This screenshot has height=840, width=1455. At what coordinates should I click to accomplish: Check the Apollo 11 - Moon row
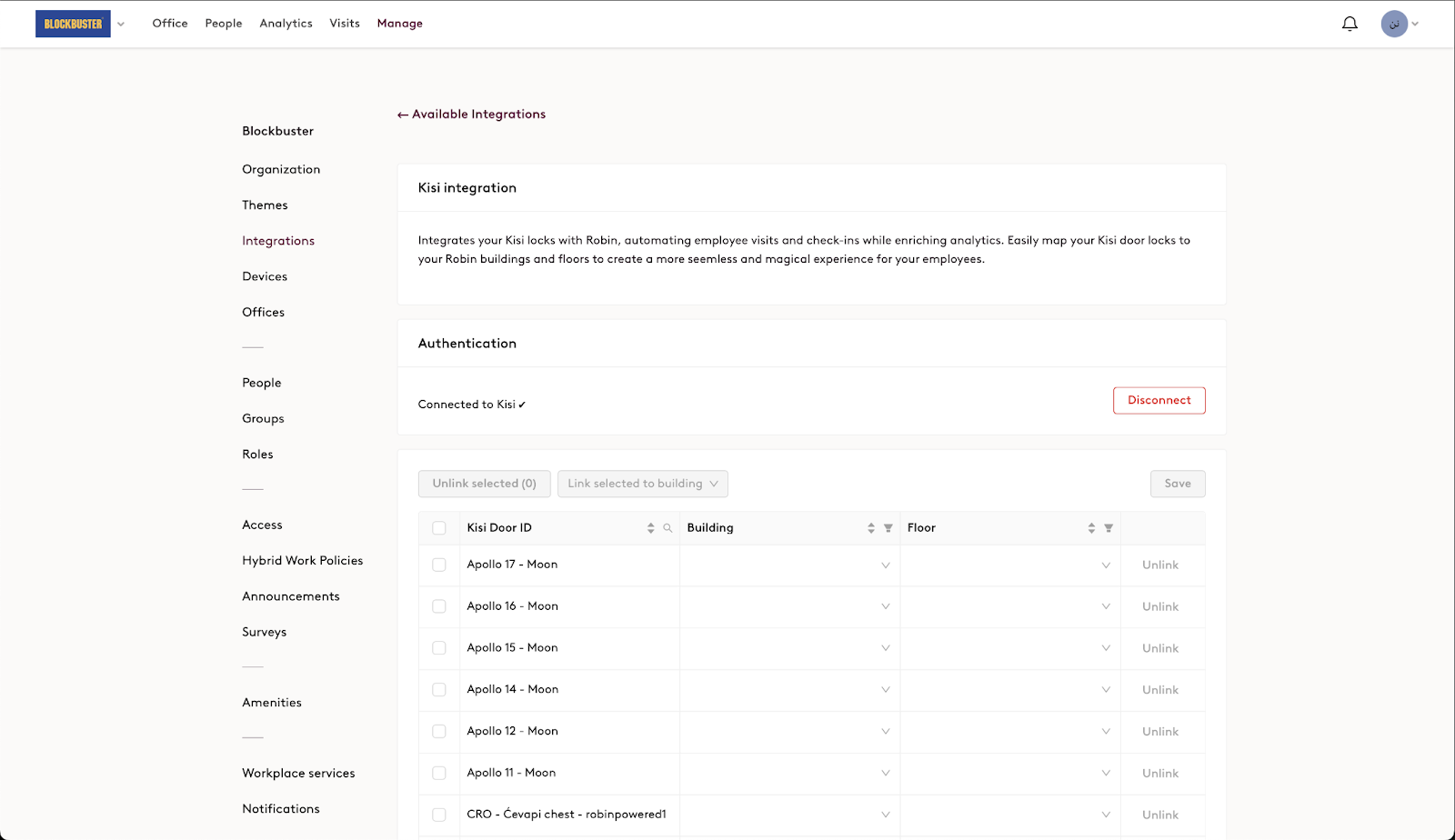coord(439,773)
